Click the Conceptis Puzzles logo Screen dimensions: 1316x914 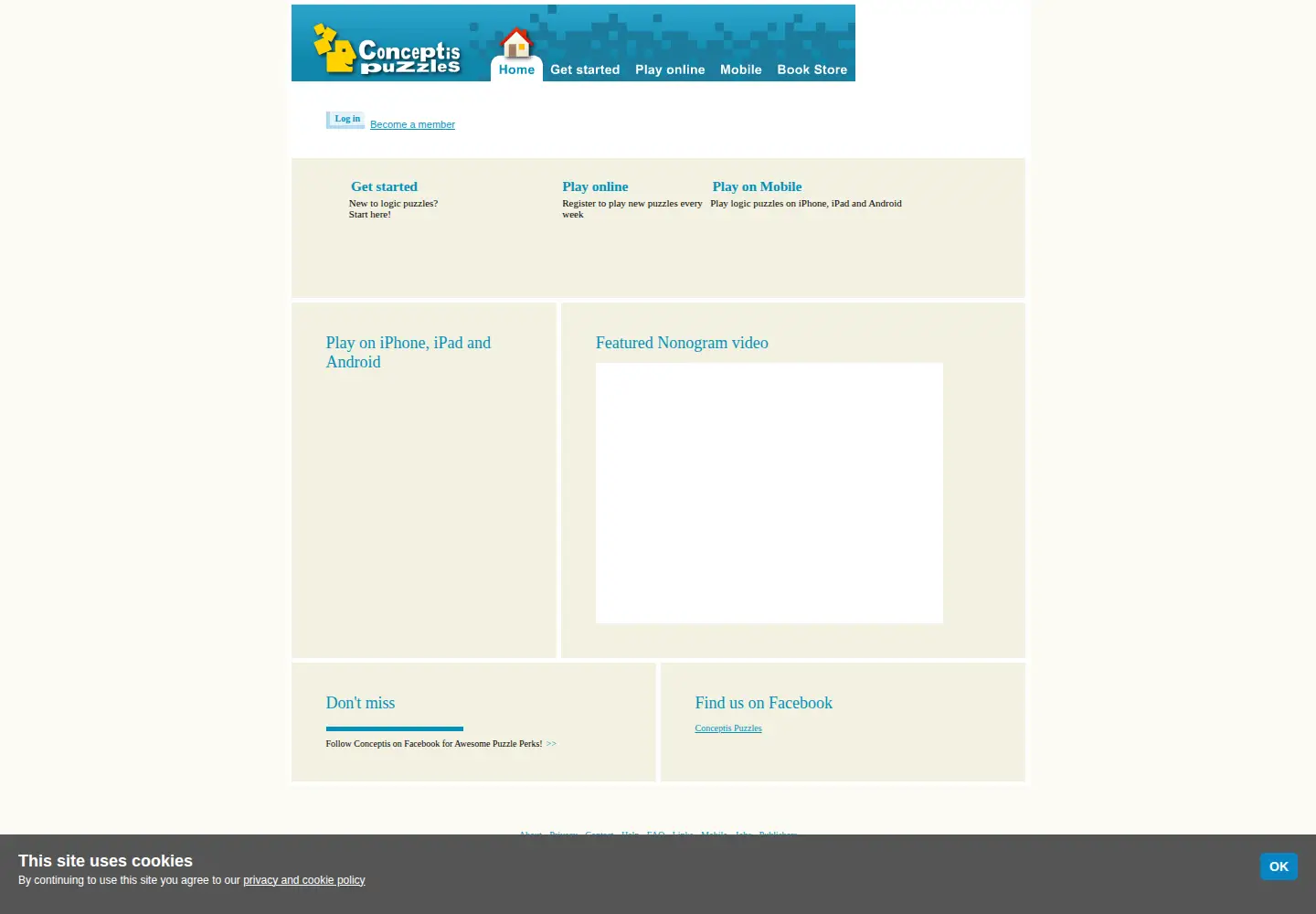point(387,49)
